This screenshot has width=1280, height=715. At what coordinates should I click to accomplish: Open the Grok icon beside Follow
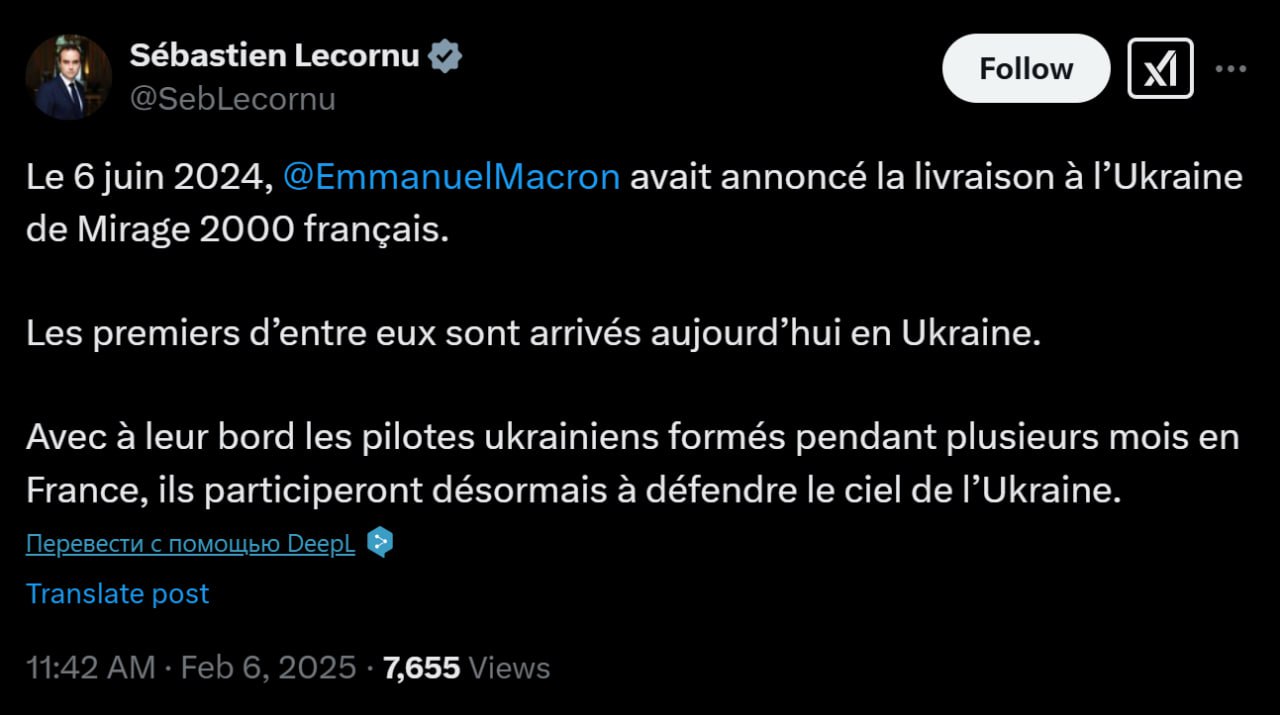coord(1160,68)
